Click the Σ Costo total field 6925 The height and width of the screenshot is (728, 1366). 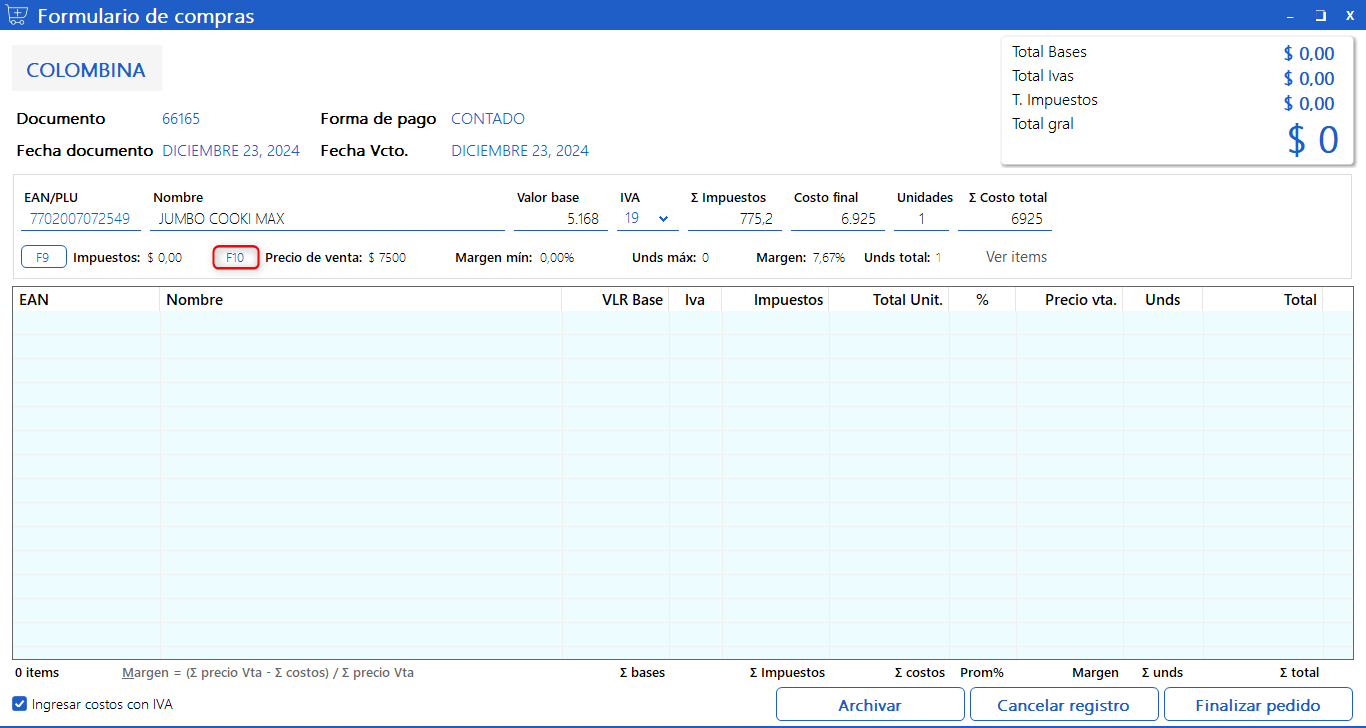[x=1004, y=219]
